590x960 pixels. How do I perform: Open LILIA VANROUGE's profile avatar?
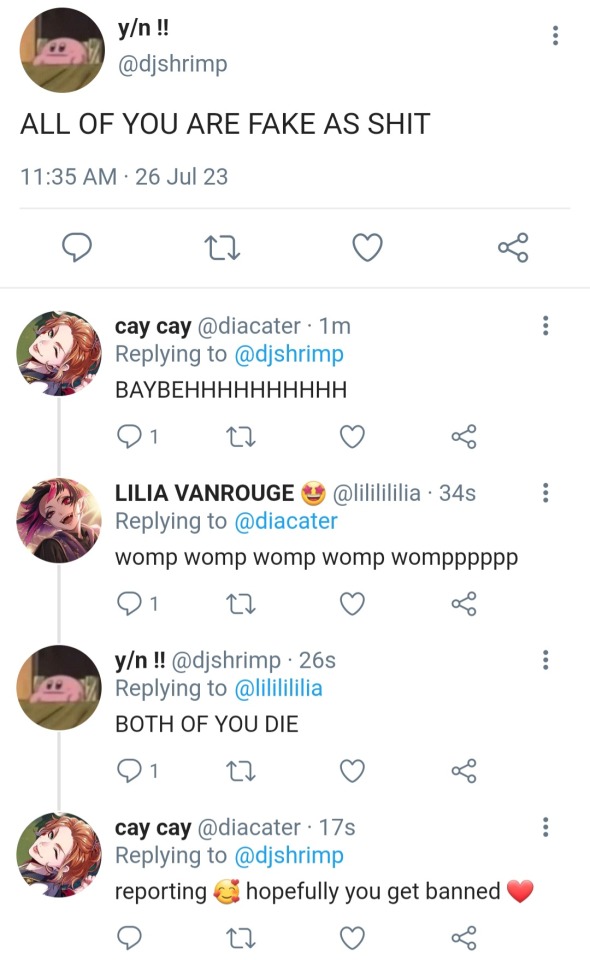click(59, 520)
